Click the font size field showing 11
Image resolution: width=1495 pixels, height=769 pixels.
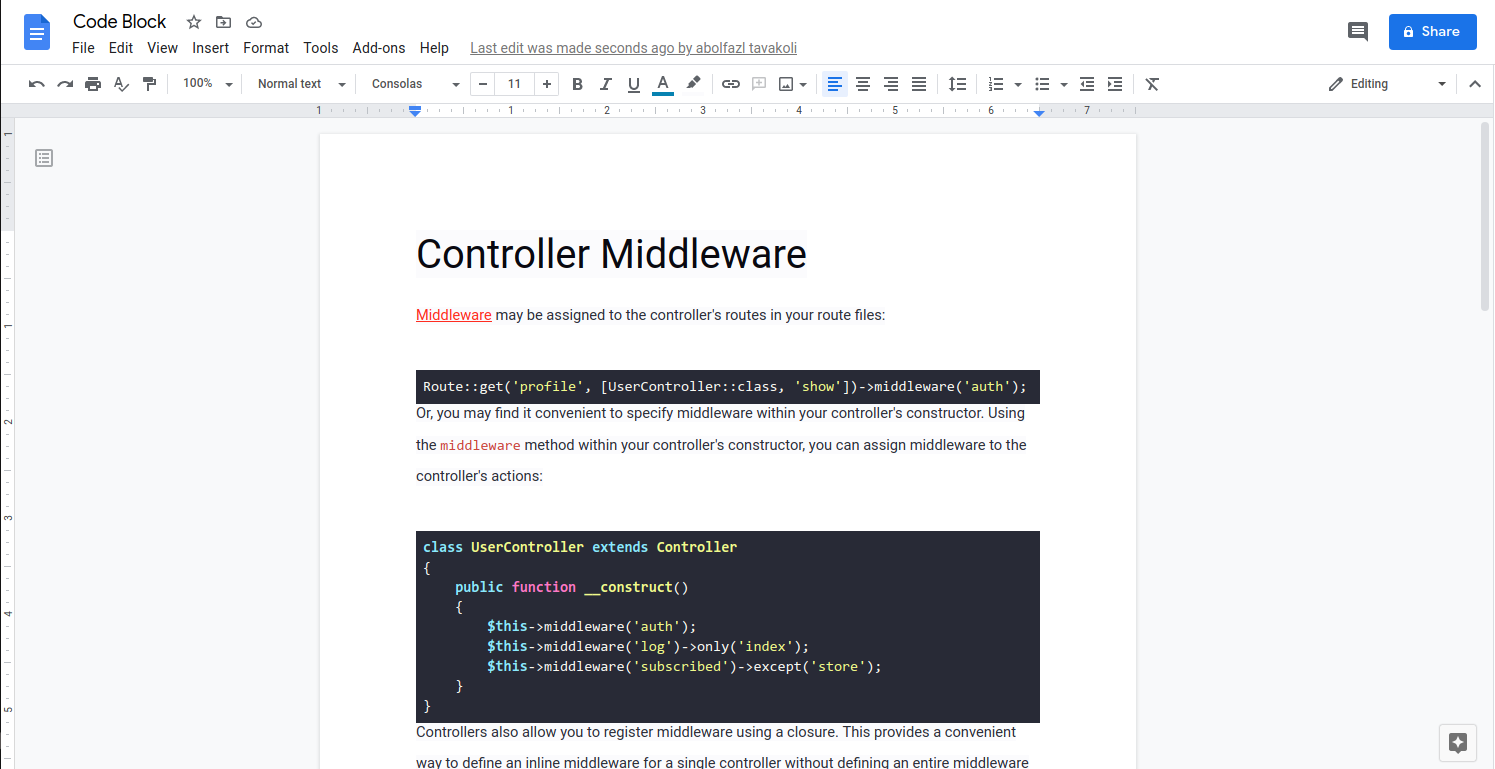[514, 84]
